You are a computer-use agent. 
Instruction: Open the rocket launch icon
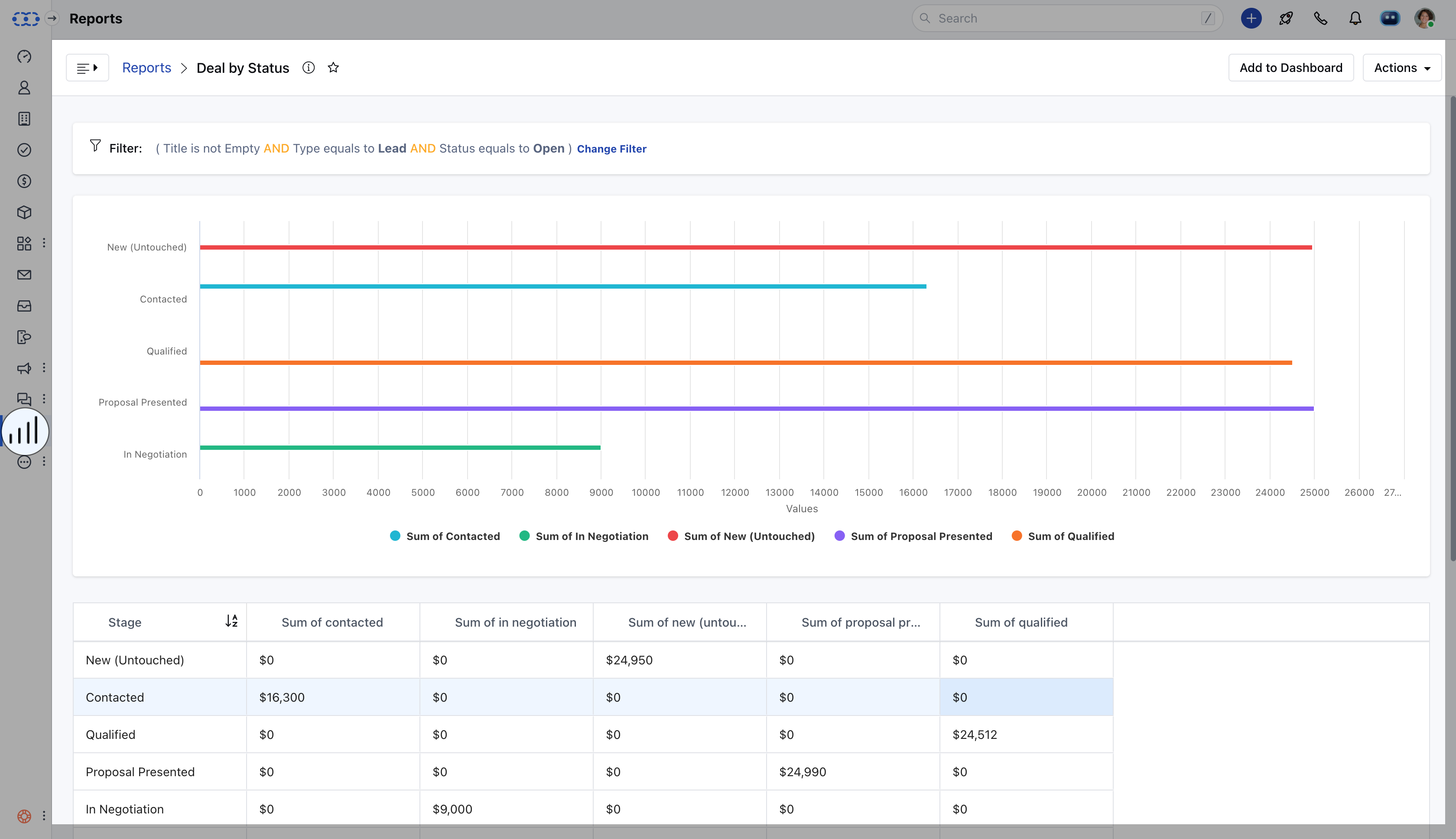[x=1285, y=19]
